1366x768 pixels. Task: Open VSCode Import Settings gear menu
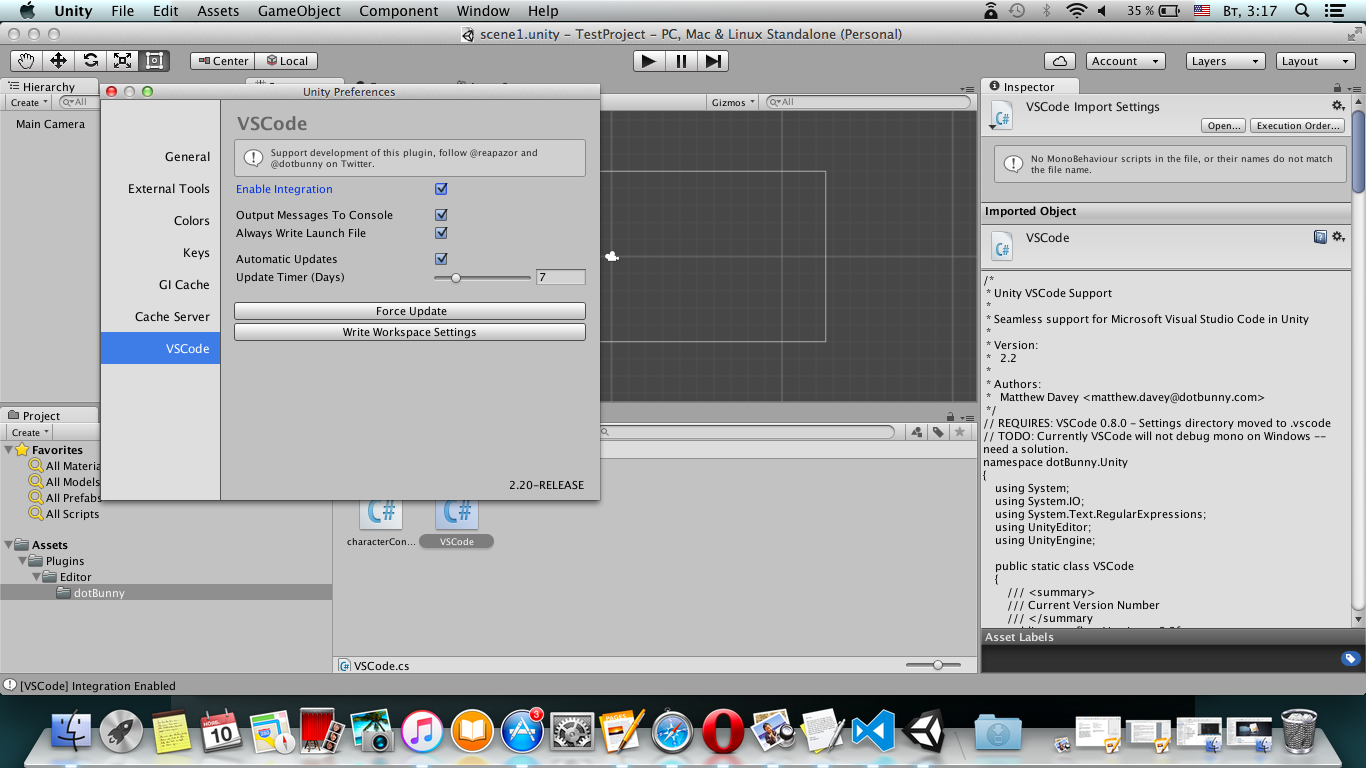[1338, 106]
